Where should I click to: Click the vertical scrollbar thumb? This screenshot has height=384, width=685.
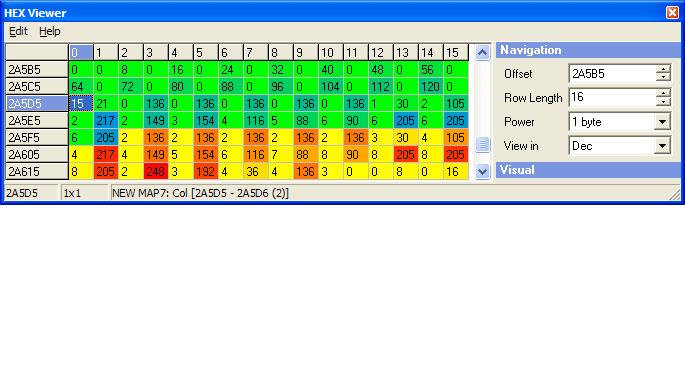(x=482, y=144)
